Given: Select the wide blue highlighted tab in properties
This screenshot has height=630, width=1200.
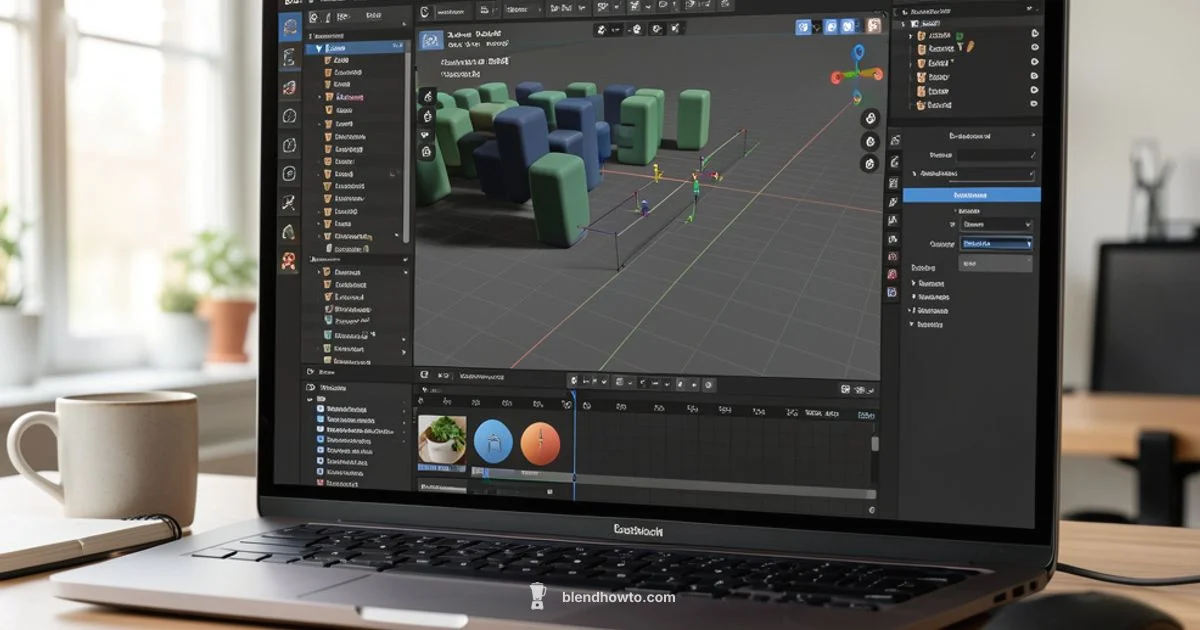Looking at the screenshot, I should pyautogui.click(x=971, y=195).
